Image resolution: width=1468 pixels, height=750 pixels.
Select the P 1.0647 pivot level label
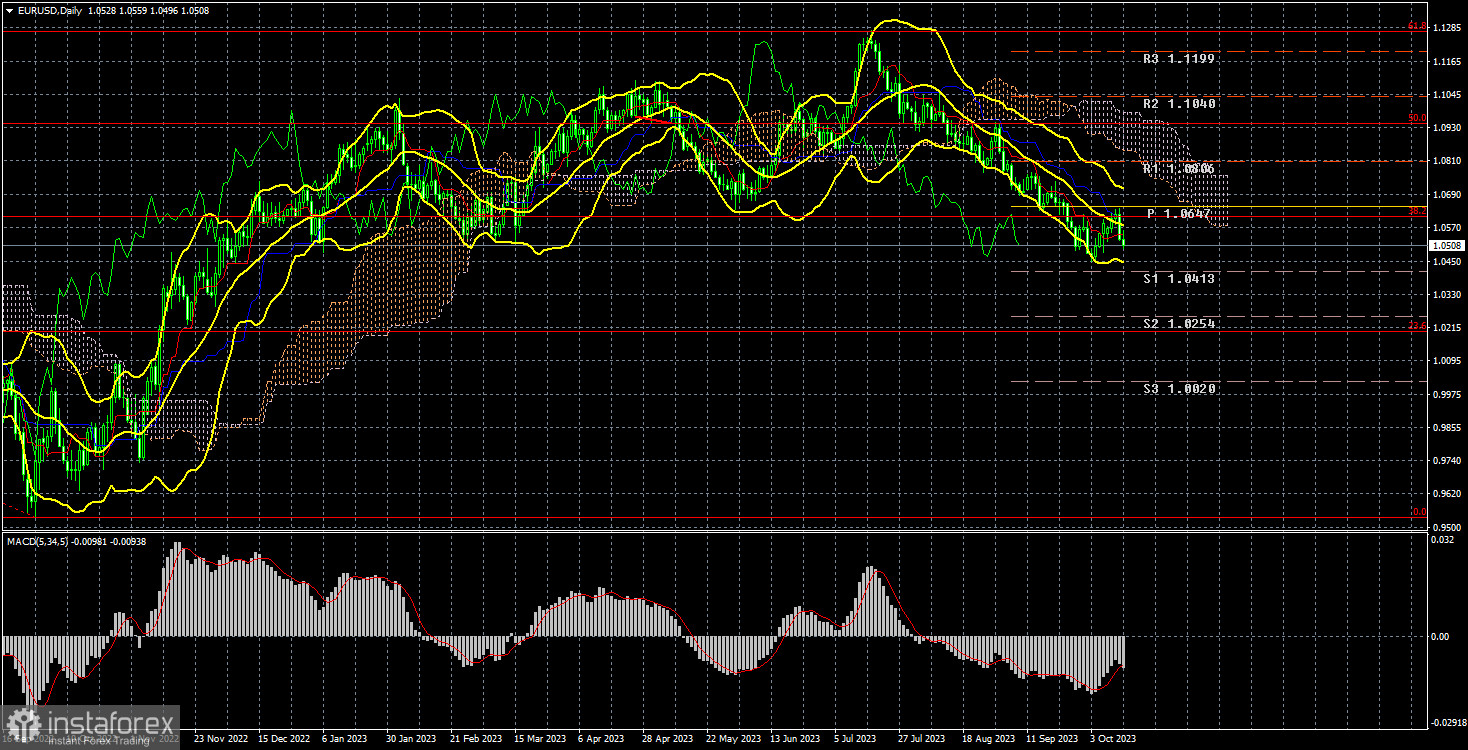1179,214
